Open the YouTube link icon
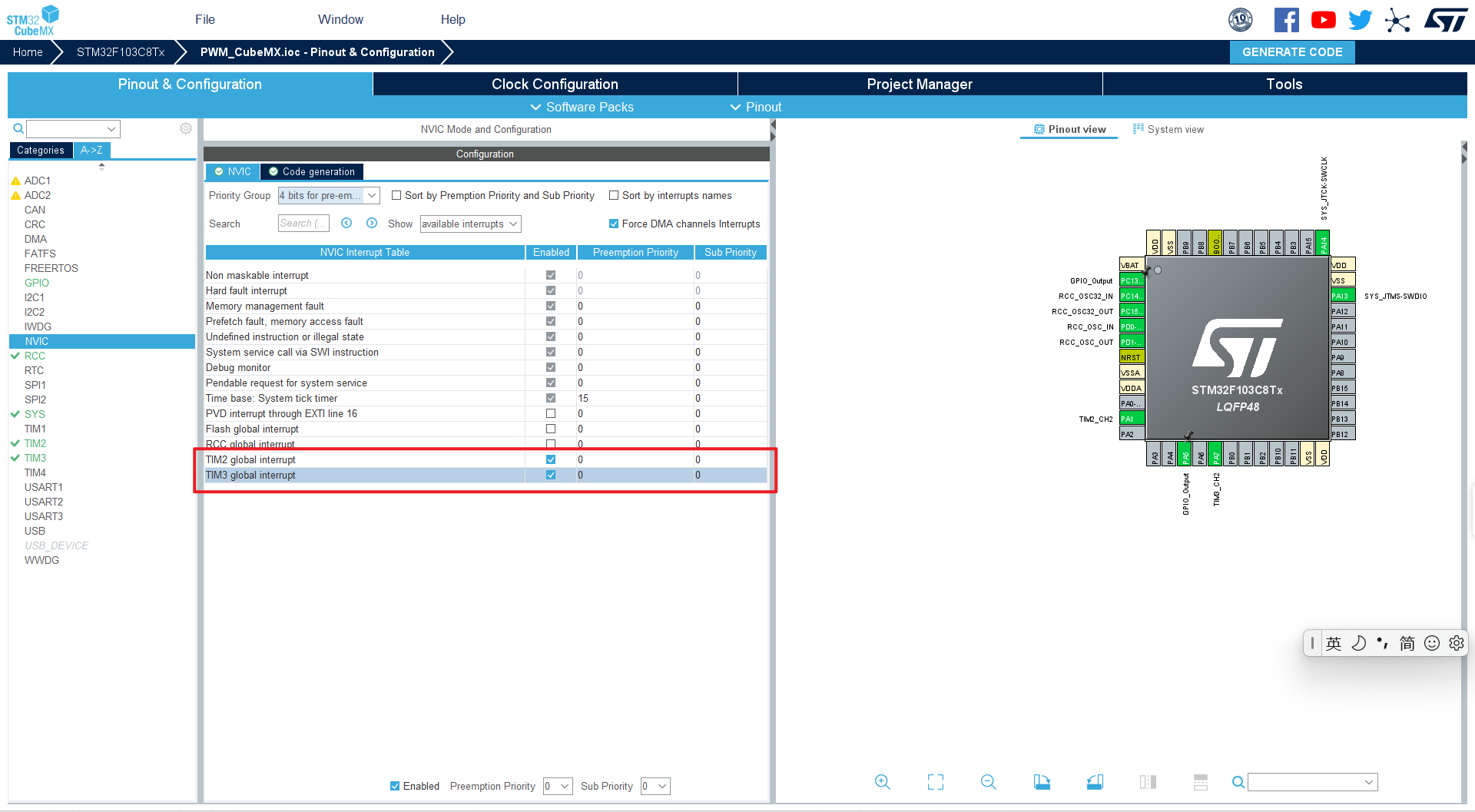 [1323, 20]
